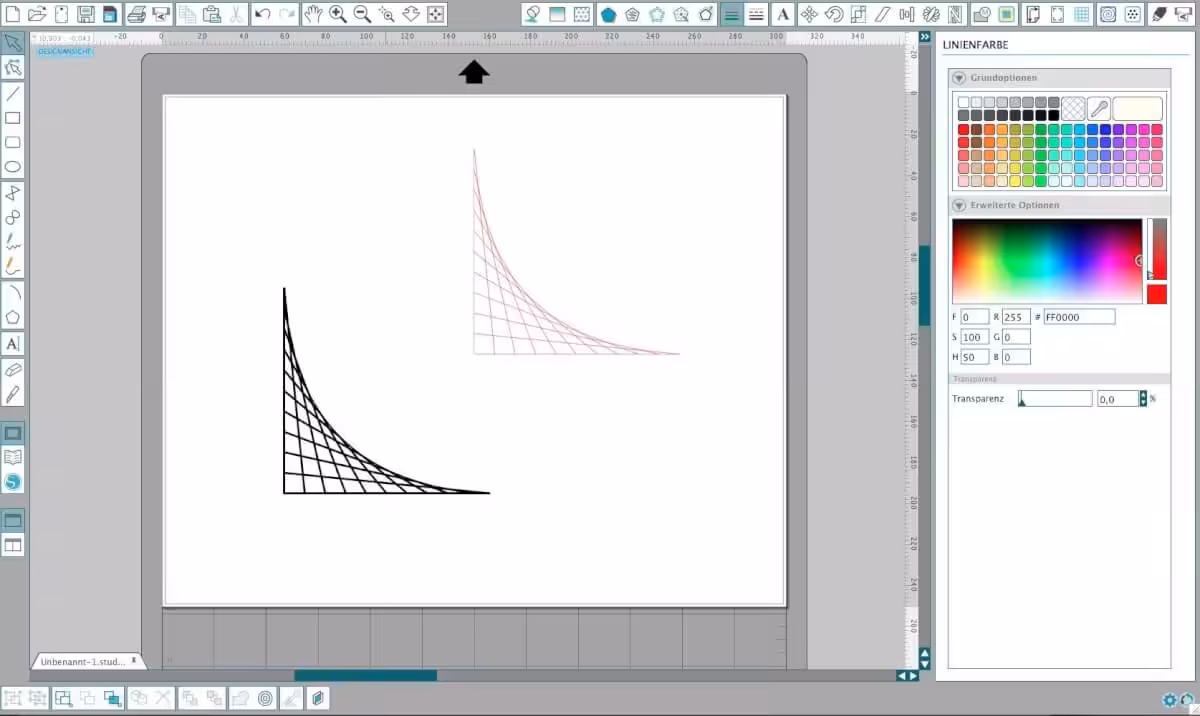Pick the eraser tool
1200x716 pixels.
click(x=13, y=370)
